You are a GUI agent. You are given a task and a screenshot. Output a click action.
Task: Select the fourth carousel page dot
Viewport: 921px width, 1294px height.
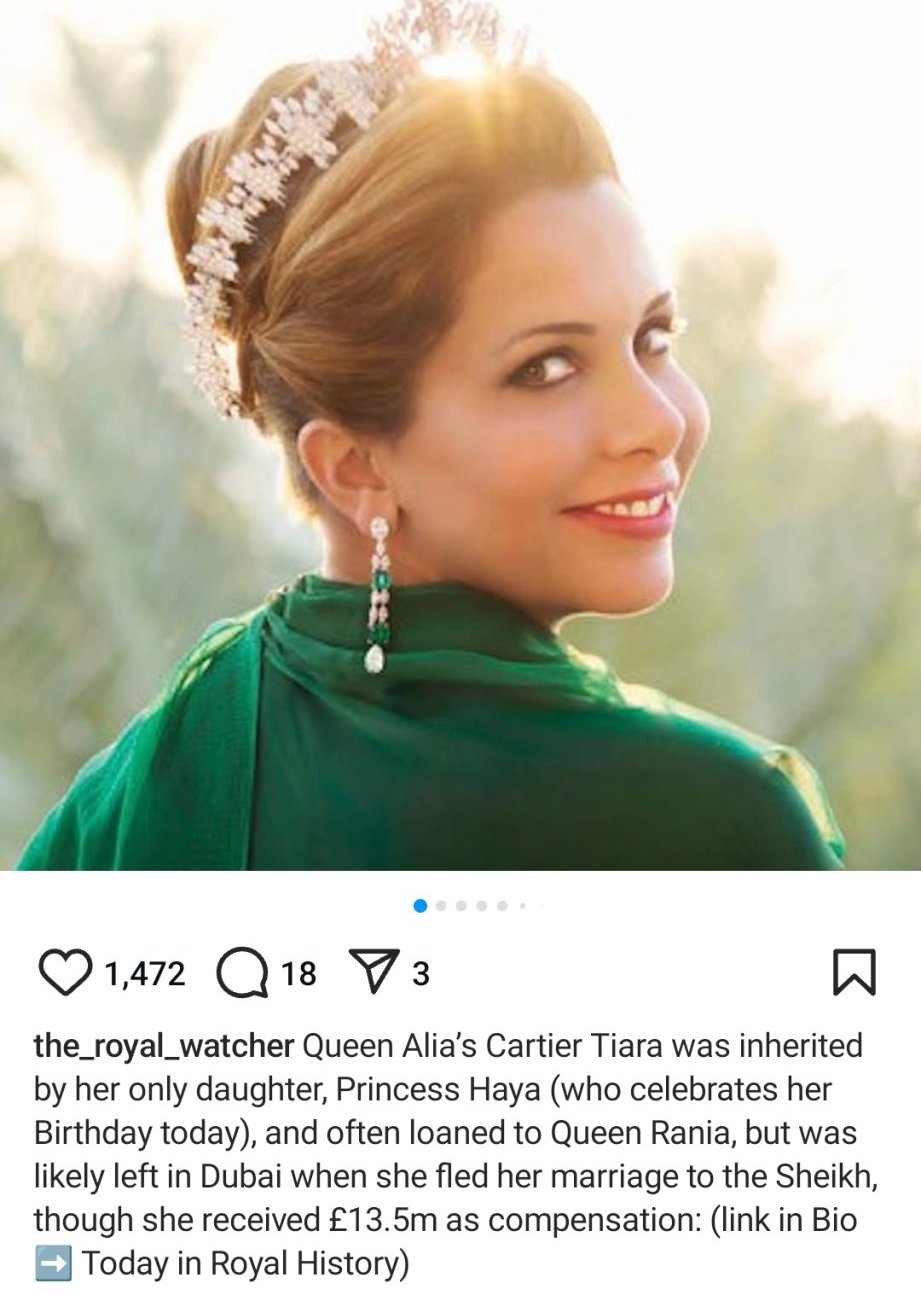tap(482, 906)
